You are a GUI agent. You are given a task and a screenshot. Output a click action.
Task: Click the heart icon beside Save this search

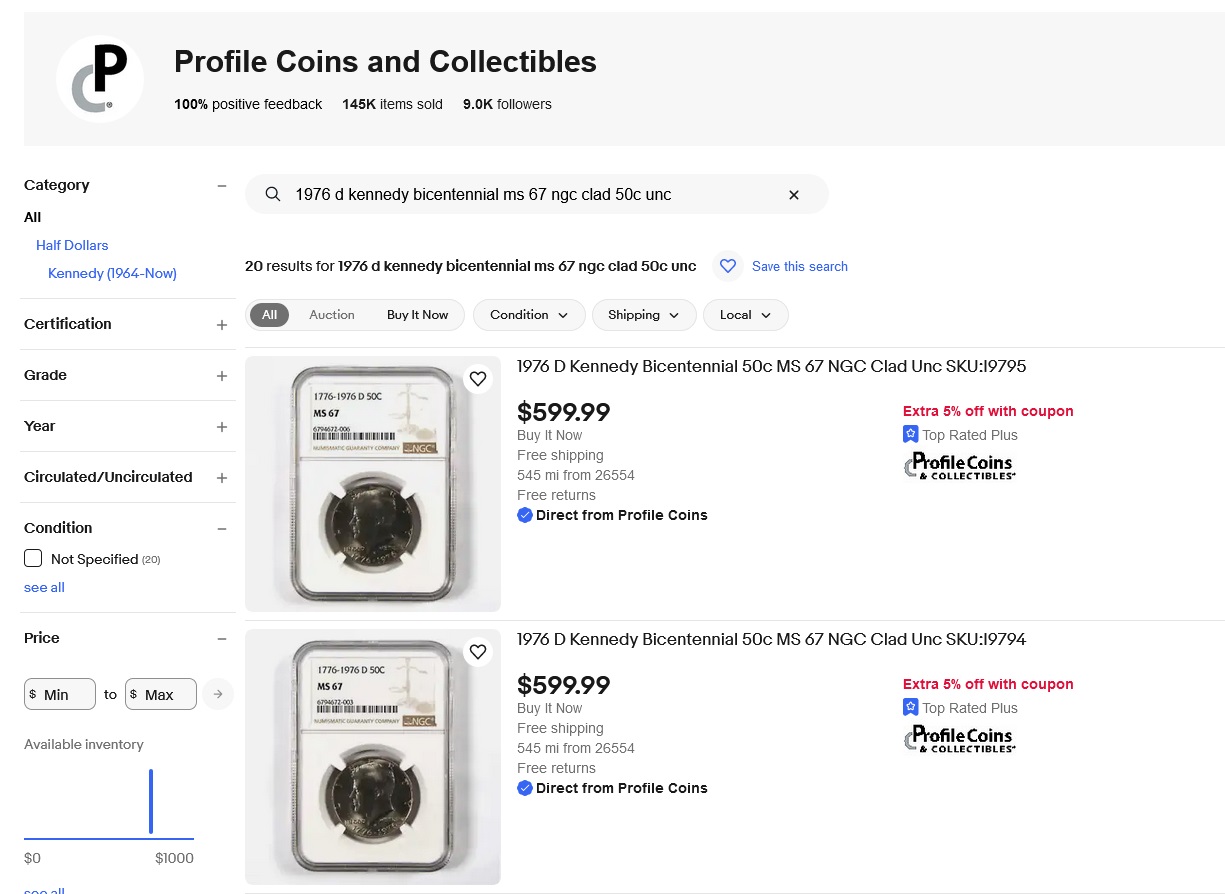[x=728, y=266]
